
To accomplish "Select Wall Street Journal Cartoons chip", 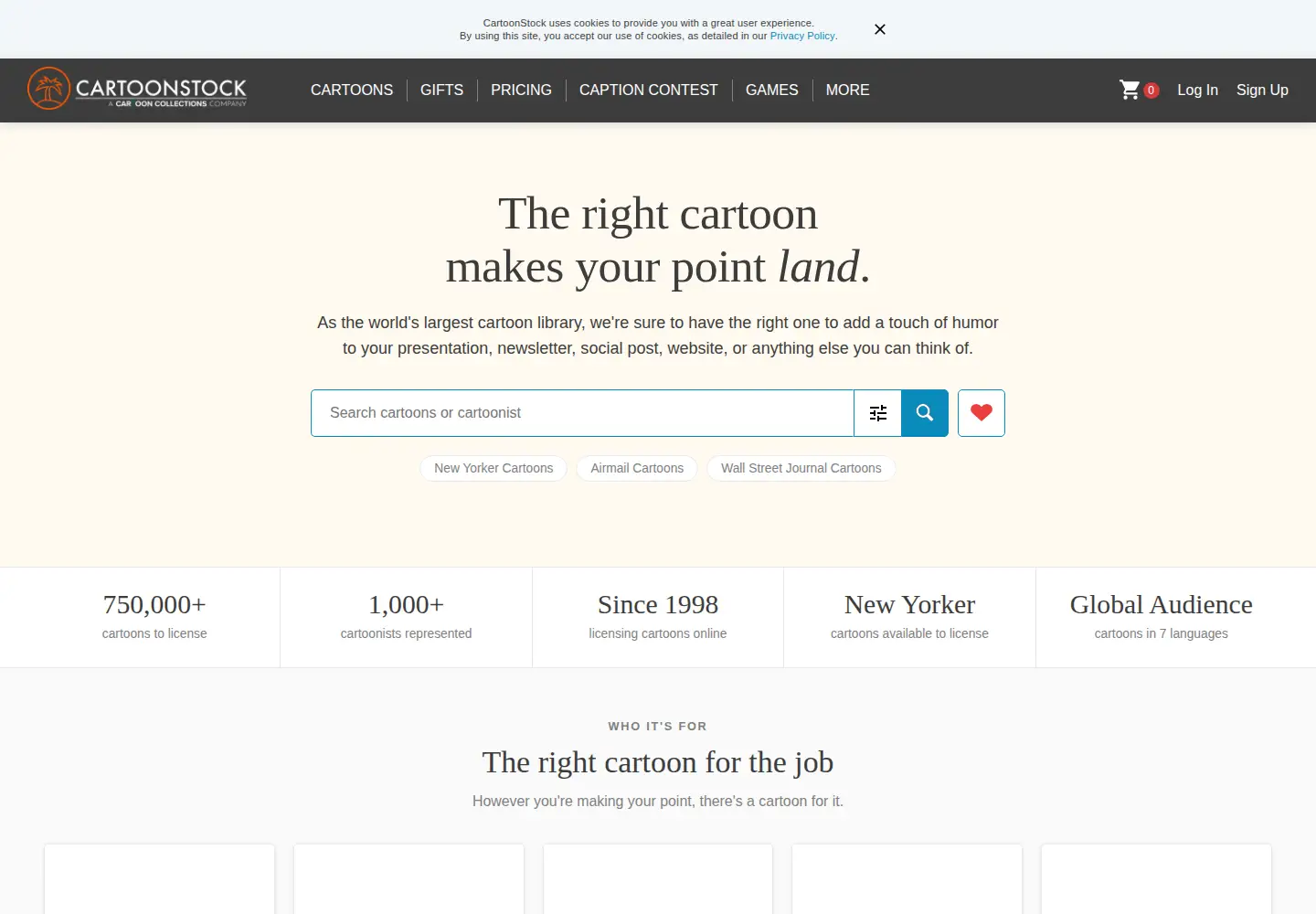I will pyautogui.click(x=801, y=468).
